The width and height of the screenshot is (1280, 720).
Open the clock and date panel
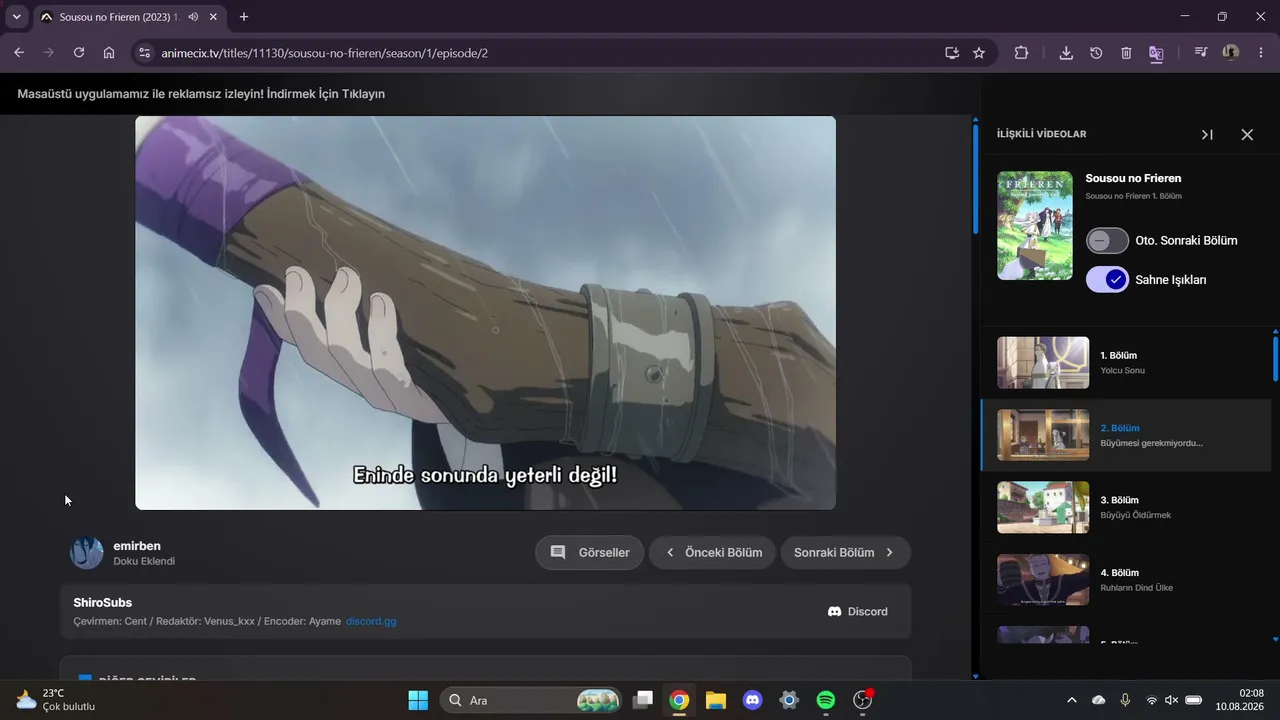pyautogui.click(x=1238, y=700)
